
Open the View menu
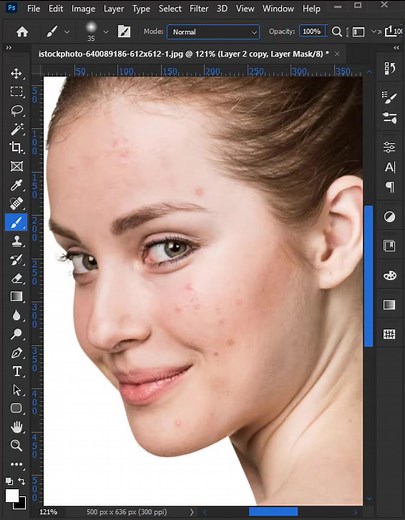(x=245, y=8)
